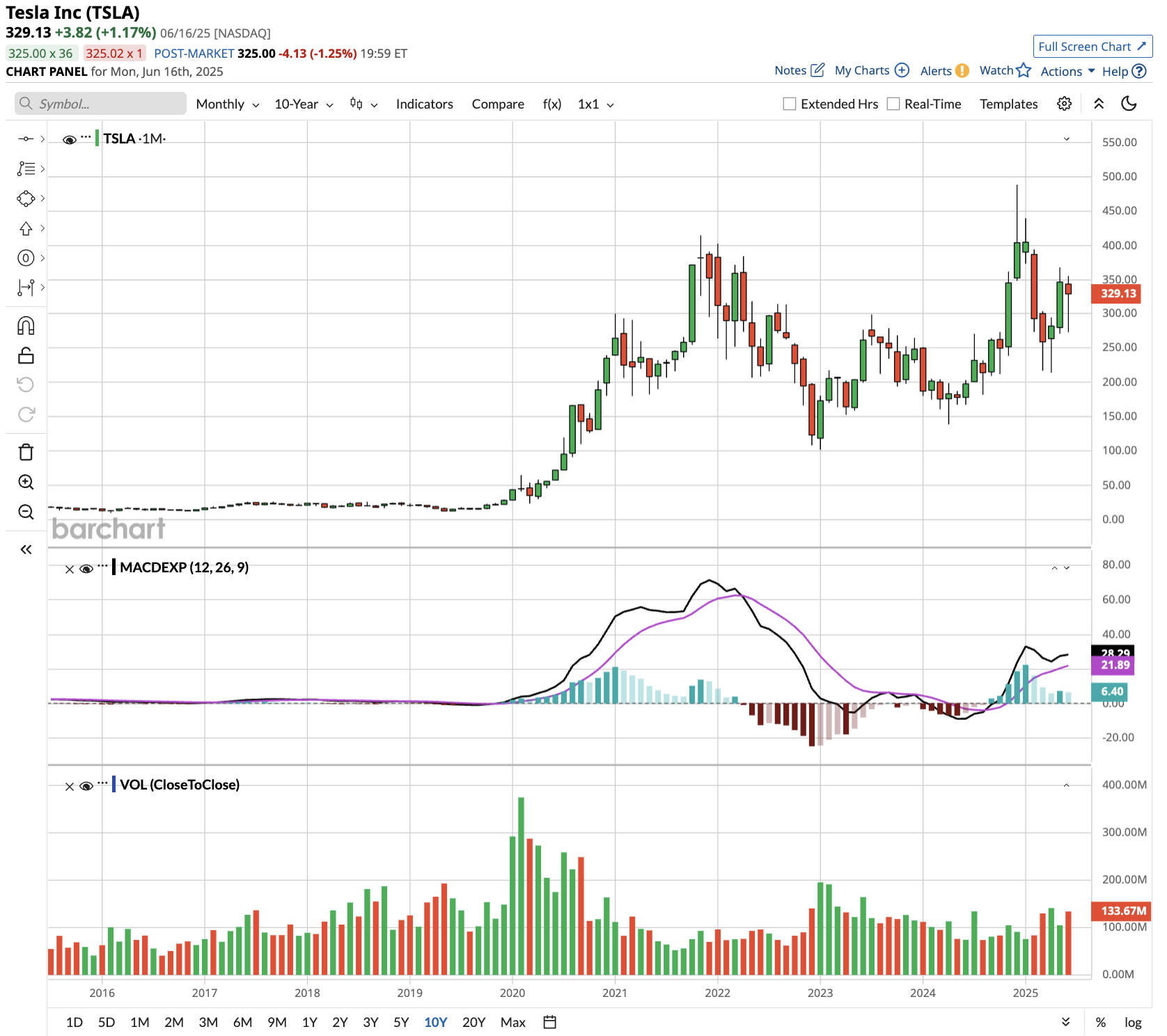Open the My Charts link
This screenshot has height=1036, width=1167.
862,70
